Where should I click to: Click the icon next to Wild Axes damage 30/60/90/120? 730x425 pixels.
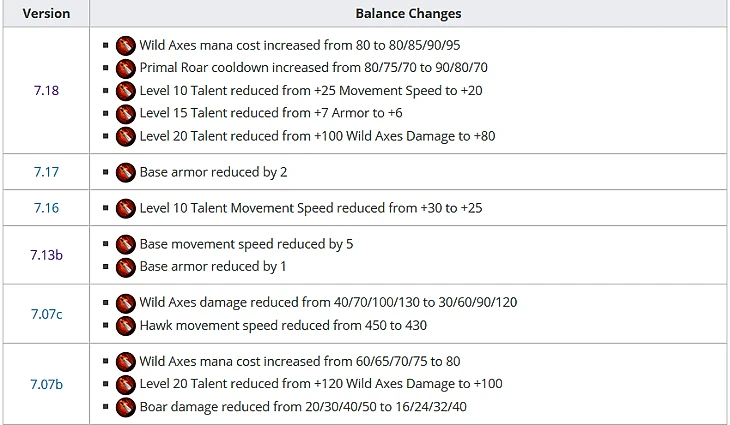[x=125, y=302]
